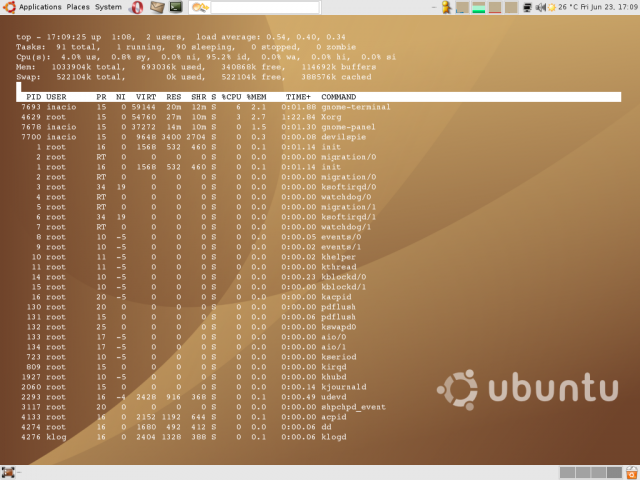The image size is (640, 480).
Task: Click inside the Deskbar search text field
Action: (x=264, y=7)
